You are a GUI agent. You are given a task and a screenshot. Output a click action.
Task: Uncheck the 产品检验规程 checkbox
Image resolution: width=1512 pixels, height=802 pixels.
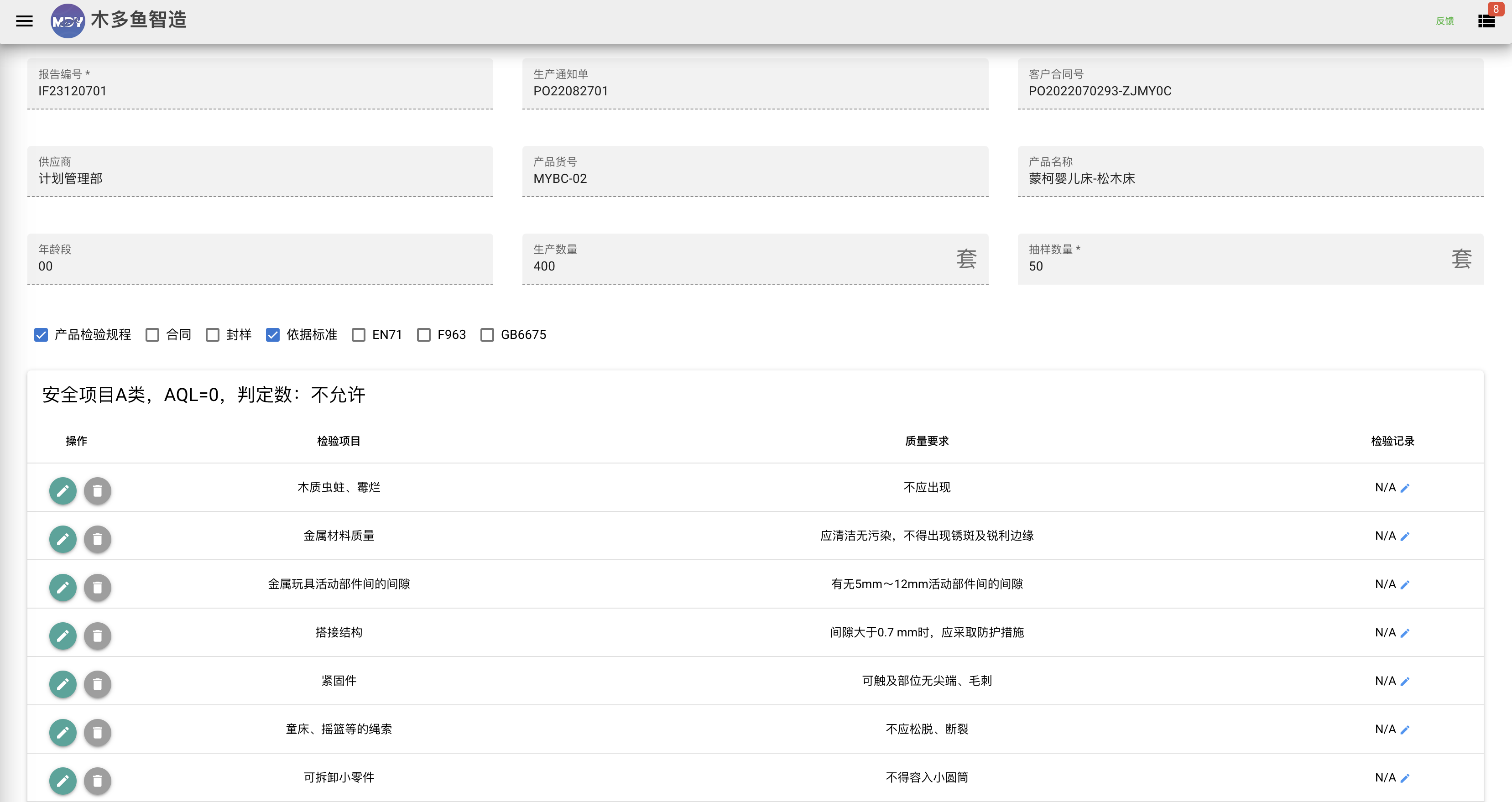41,334
